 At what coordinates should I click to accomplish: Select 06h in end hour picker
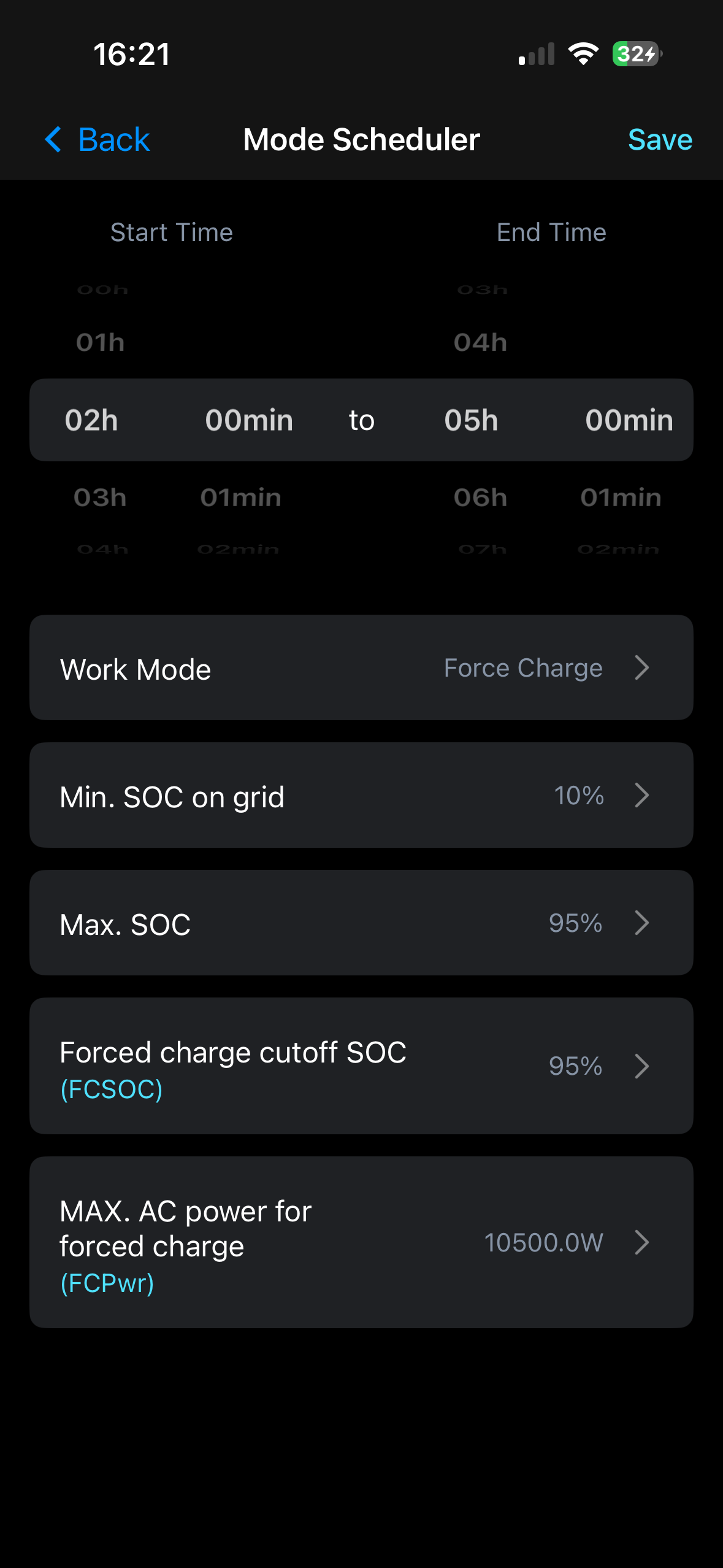click(481, 498)
